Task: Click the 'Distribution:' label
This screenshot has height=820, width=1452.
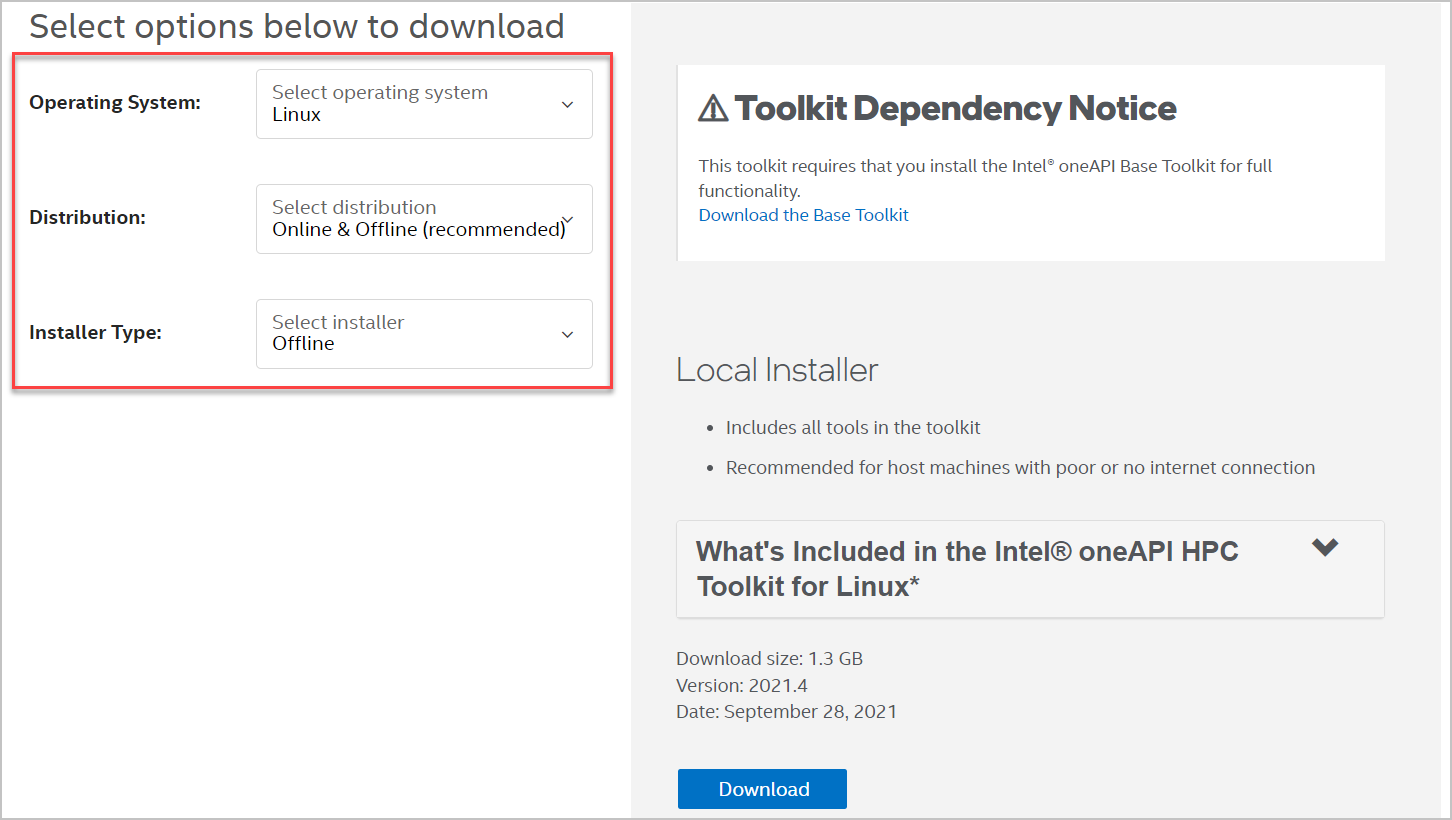Action: (x=87, y=217)
